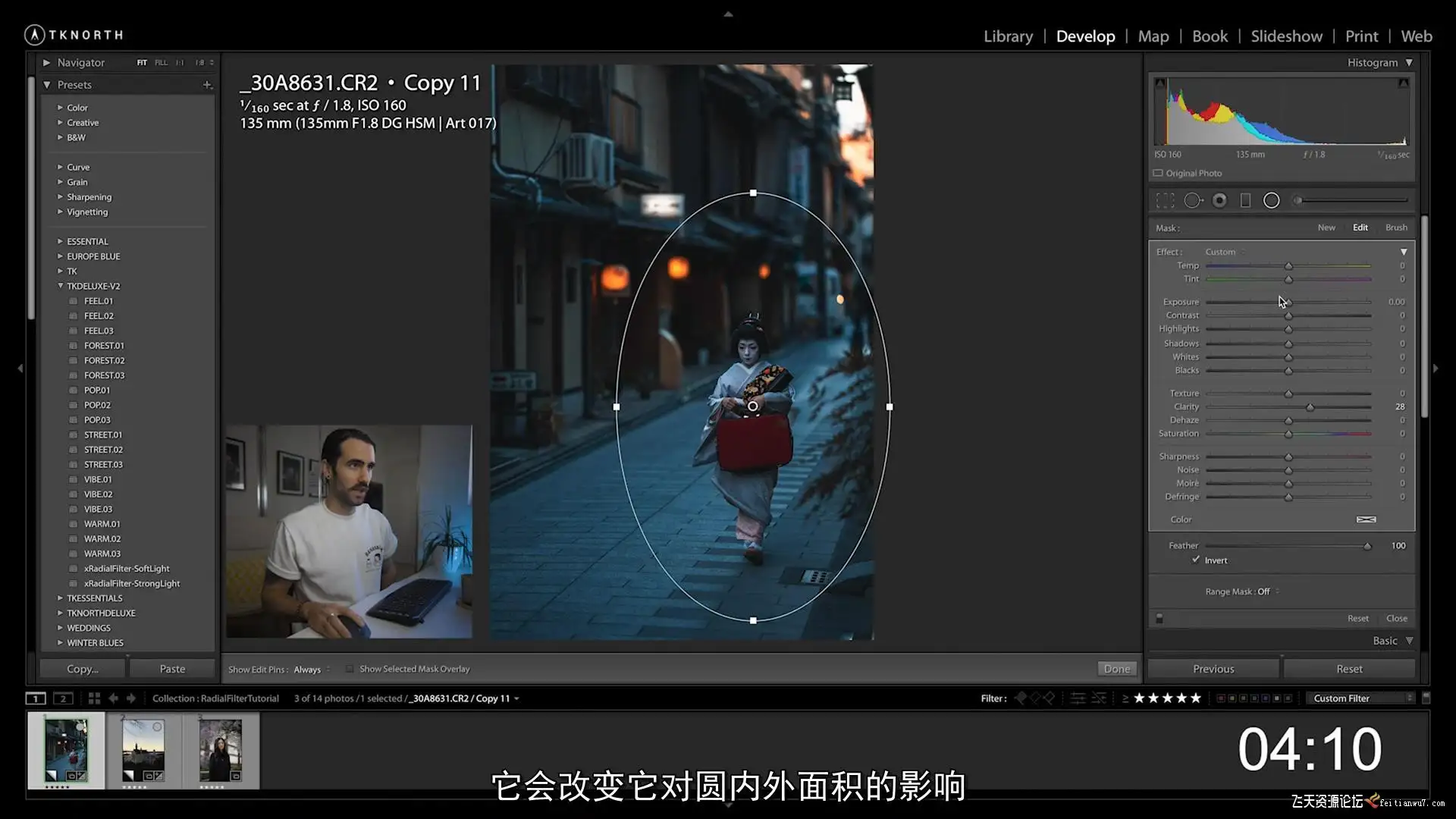Switch to the Library module
The image size is (1456, 819).
(1008, 36)
